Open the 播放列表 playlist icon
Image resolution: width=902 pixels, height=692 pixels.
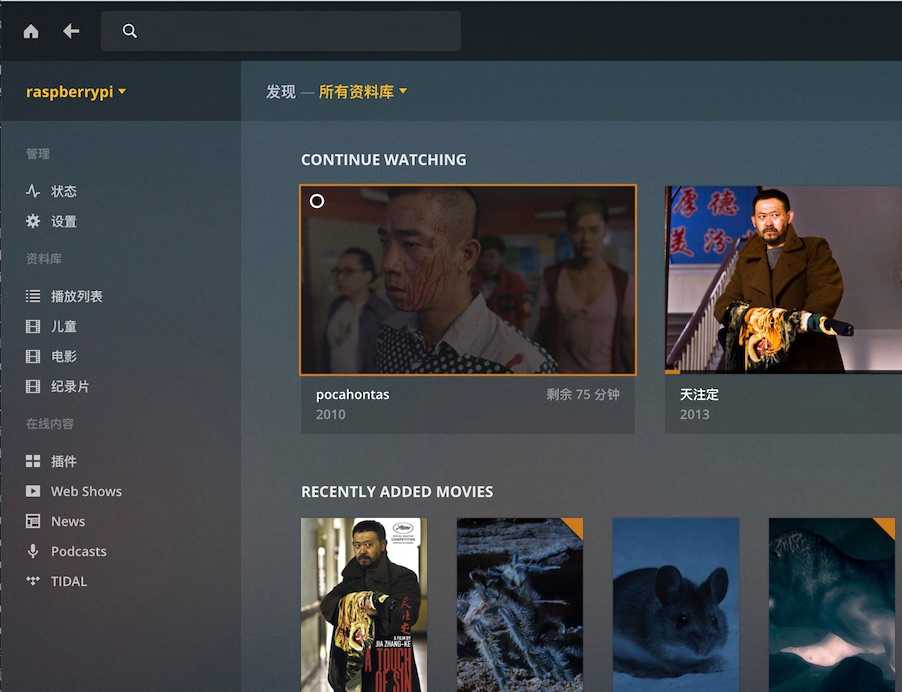pos(33,296)
